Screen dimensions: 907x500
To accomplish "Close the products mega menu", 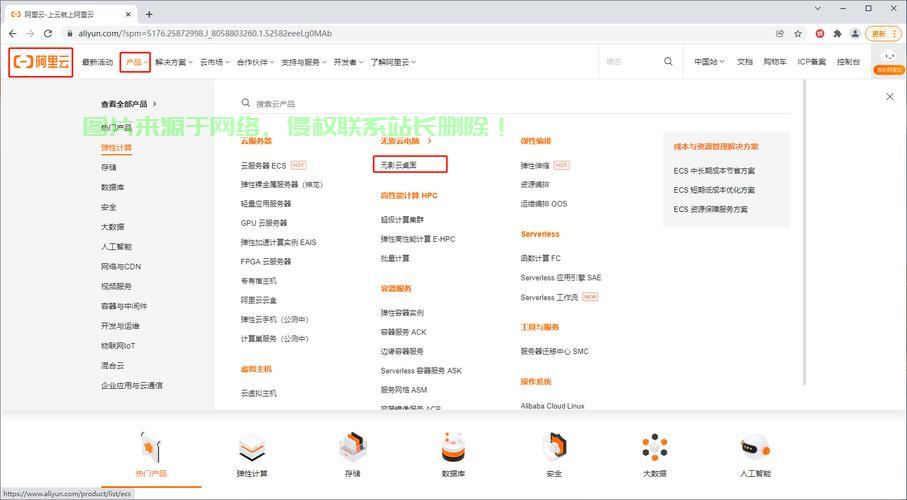I will click(x=890, y=97).
